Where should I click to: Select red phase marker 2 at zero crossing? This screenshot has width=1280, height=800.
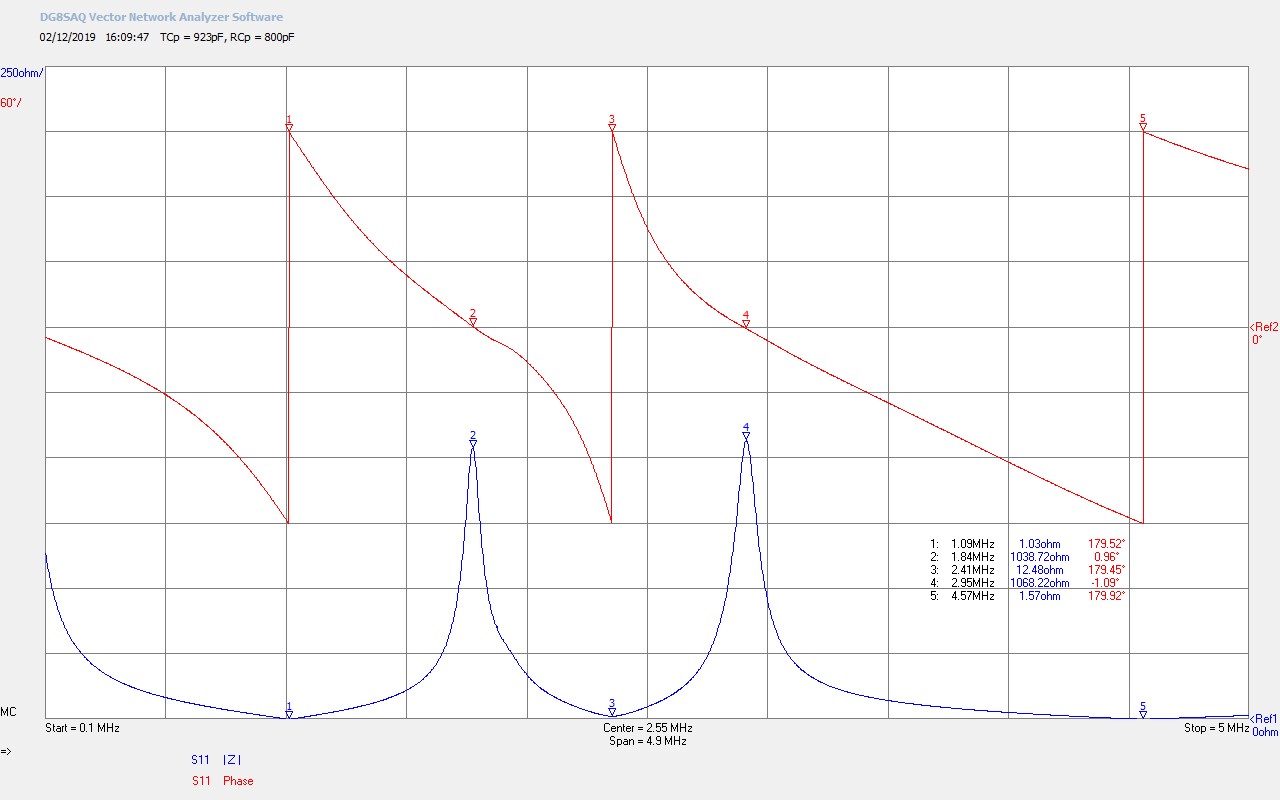tap(473, 320)
